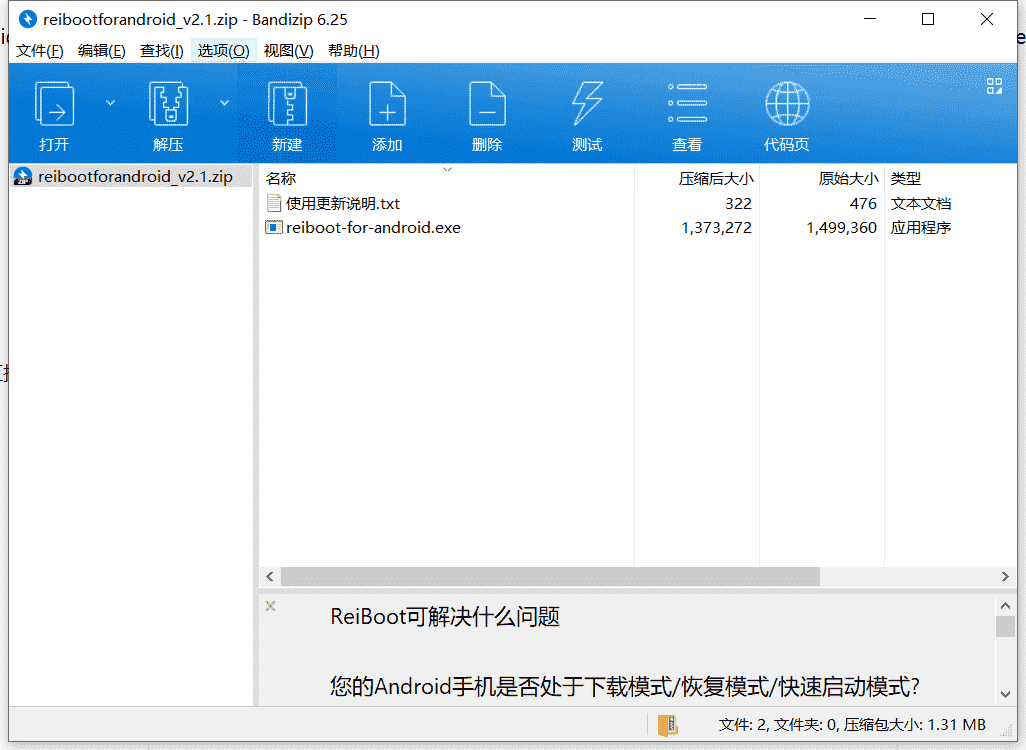
Task: Click the status bar text 文件: 2, 文件夹: 0
Action: [x=779, y=725]
